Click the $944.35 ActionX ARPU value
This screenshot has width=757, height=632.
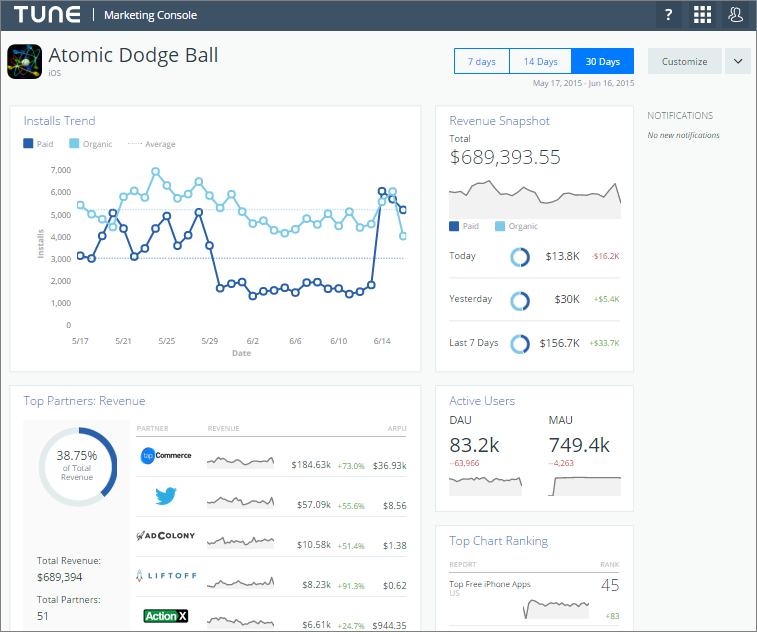click(389, 625)
